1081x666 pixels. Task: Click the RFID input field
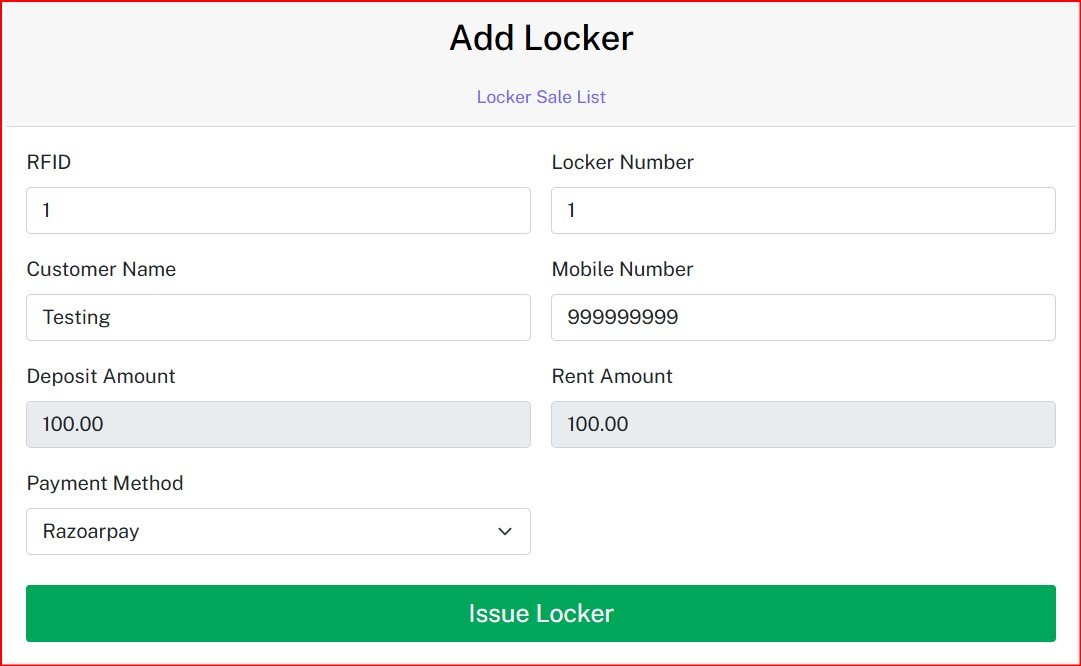click(x=278, y=211)
